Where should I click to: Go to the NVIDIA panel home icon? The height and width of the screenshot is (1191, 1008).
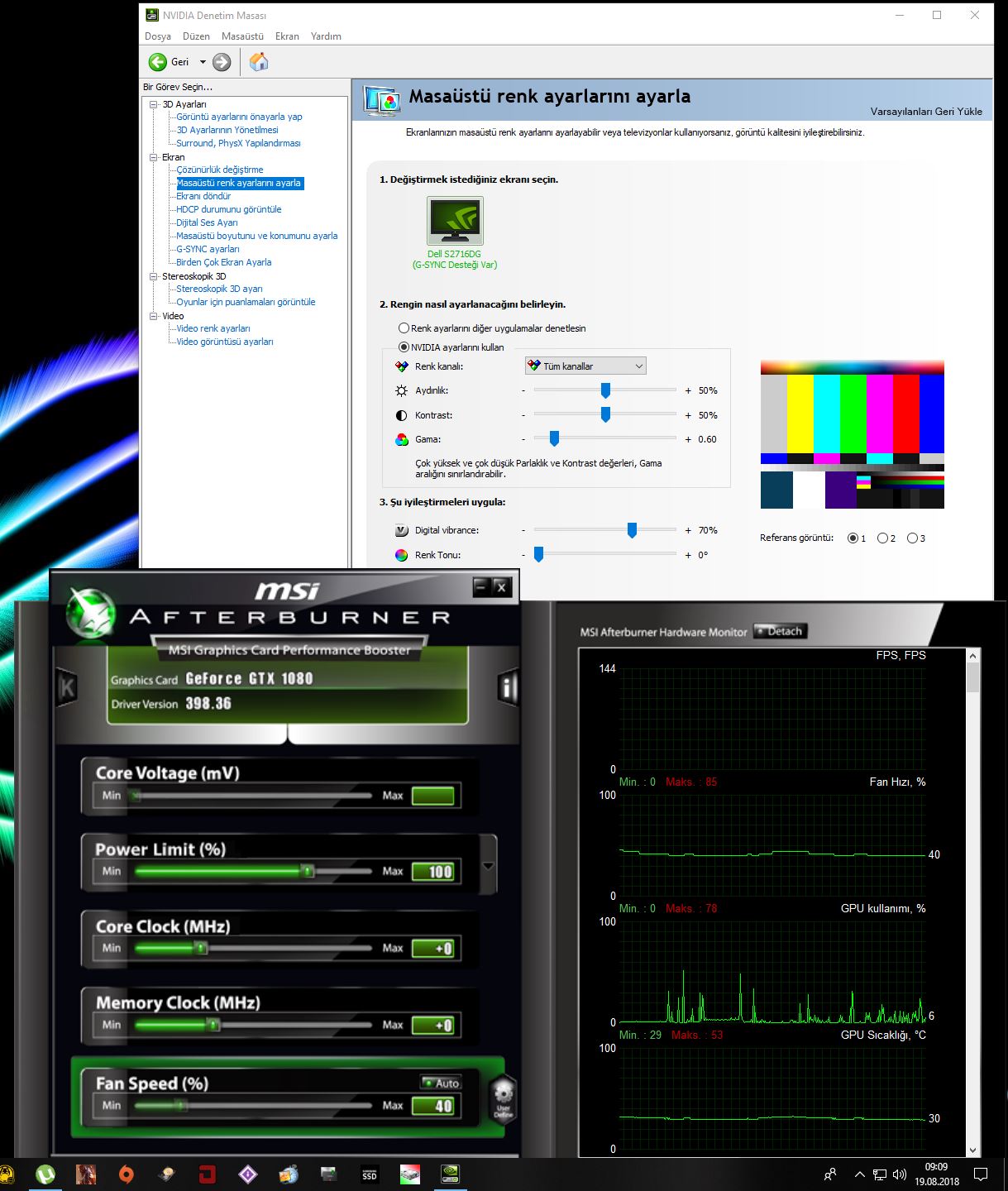pos(259,62)
